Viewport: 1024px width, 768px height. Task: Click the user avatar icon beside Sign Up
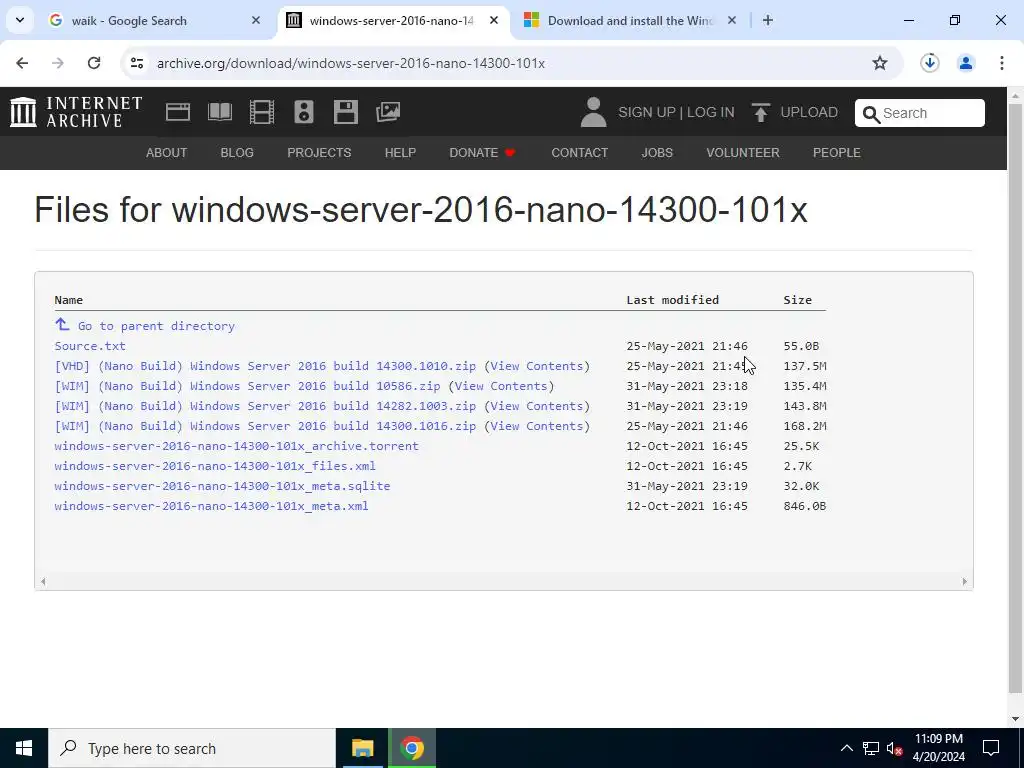[593, 112]
